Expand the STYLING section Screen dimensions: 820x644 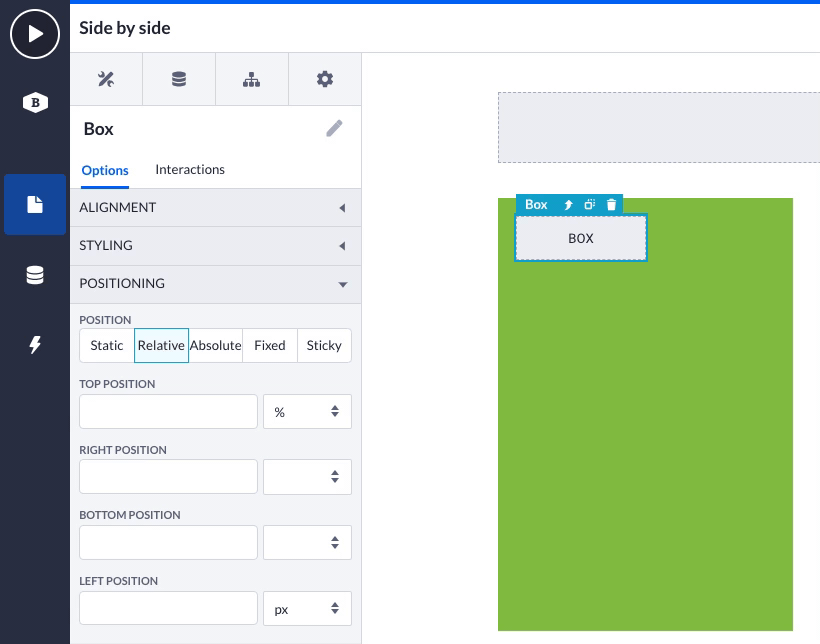coord(215,246)
